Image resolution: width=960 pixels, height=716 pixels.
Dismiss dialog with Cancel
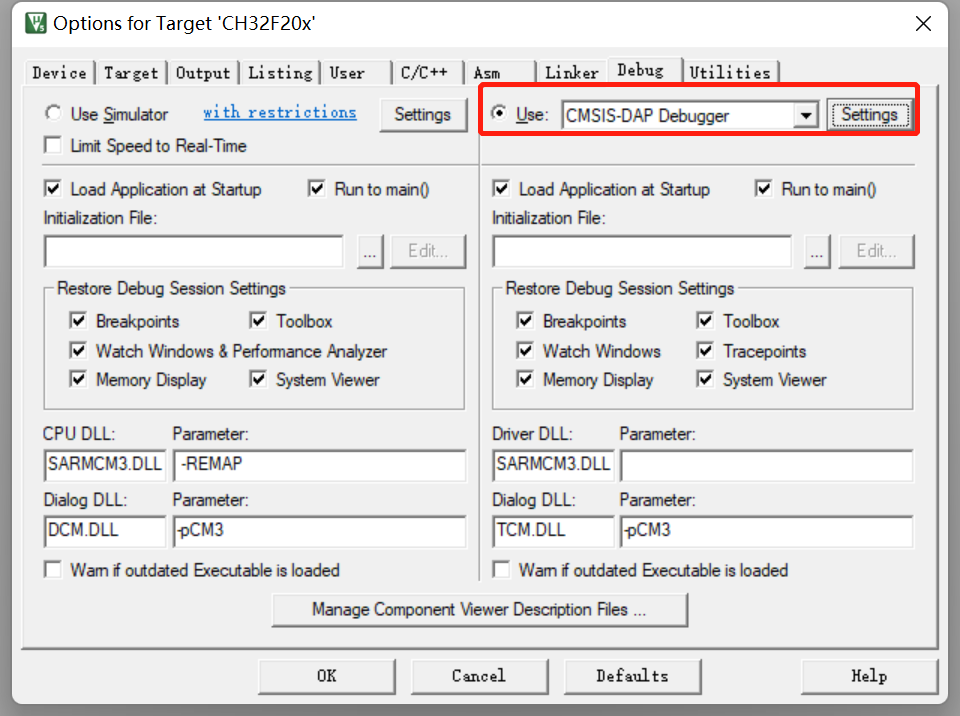[x=479, y=676]
